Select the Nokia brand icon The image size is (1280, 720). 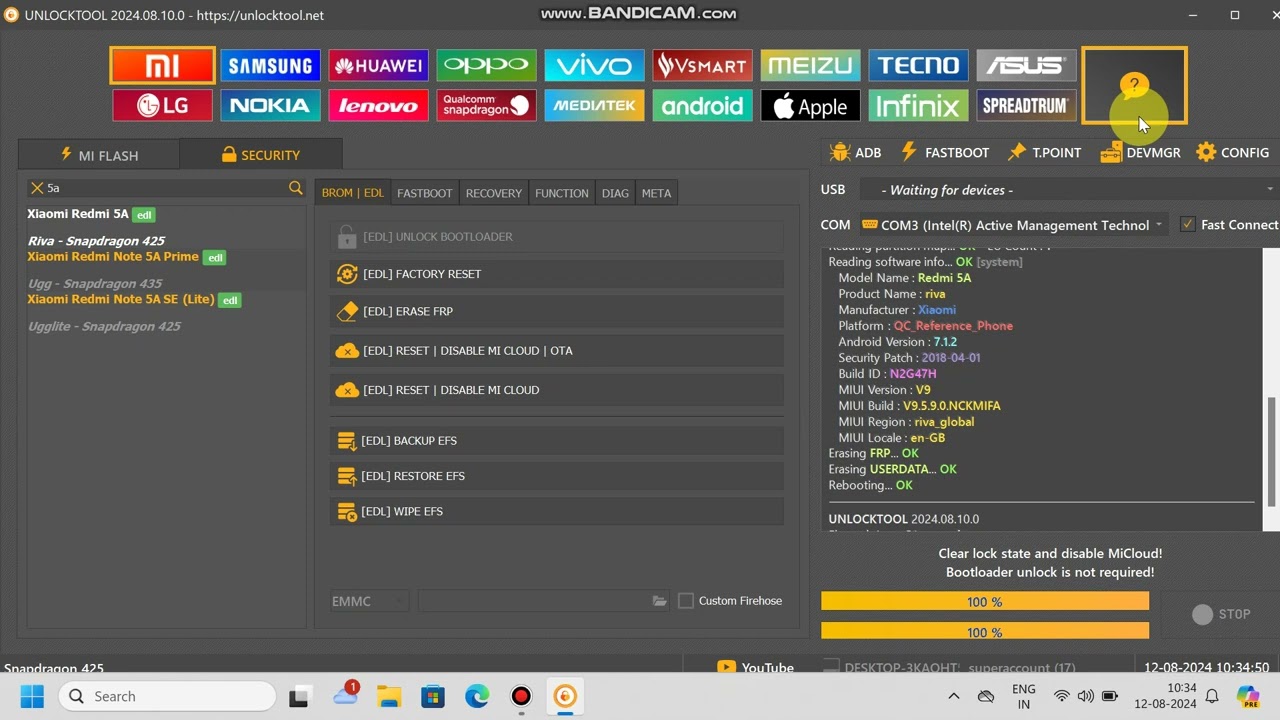270,105
